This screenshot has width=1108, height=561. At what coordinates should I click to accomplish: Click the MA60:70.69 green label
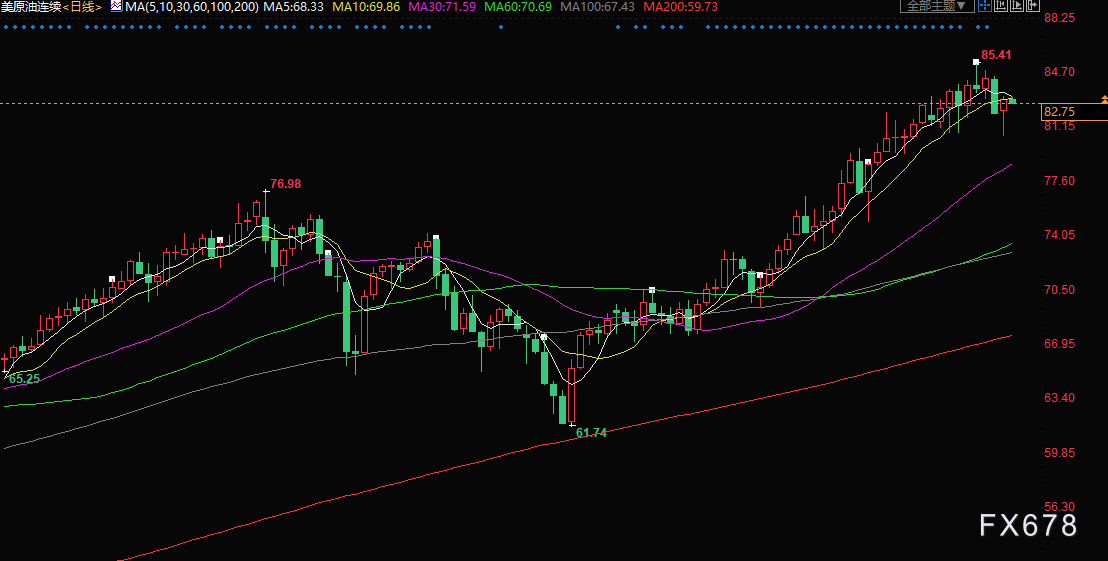(x=518, y=7)
